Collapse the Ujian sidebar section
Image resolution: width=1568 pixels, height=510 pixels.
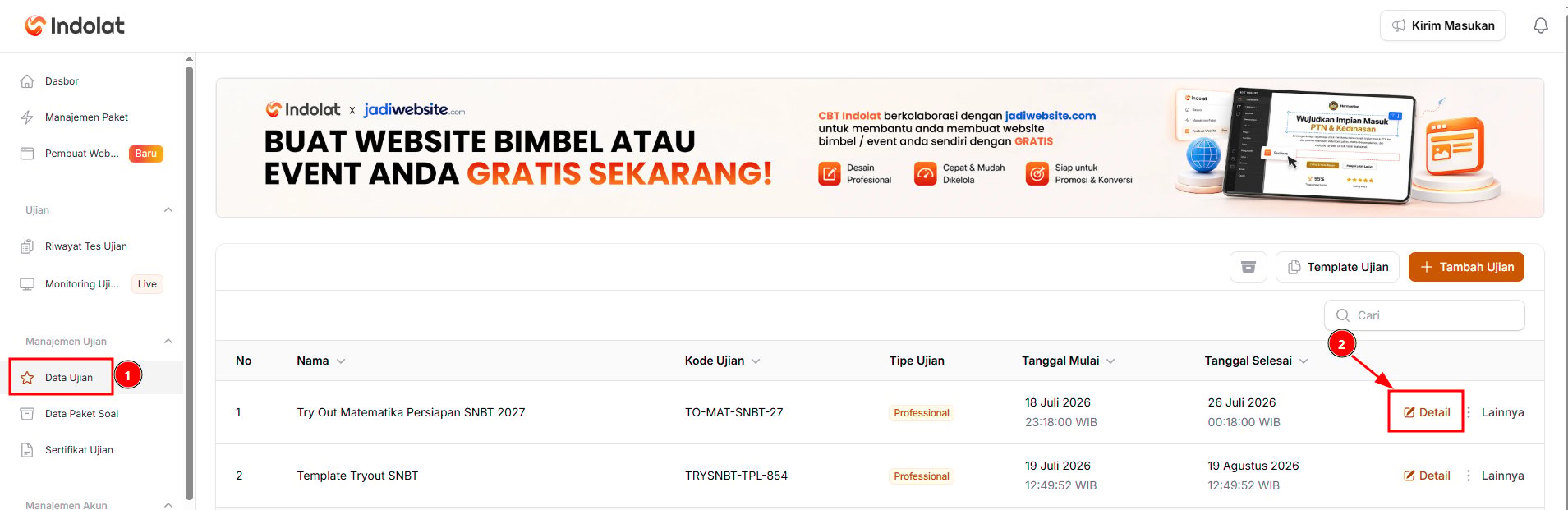168,210
